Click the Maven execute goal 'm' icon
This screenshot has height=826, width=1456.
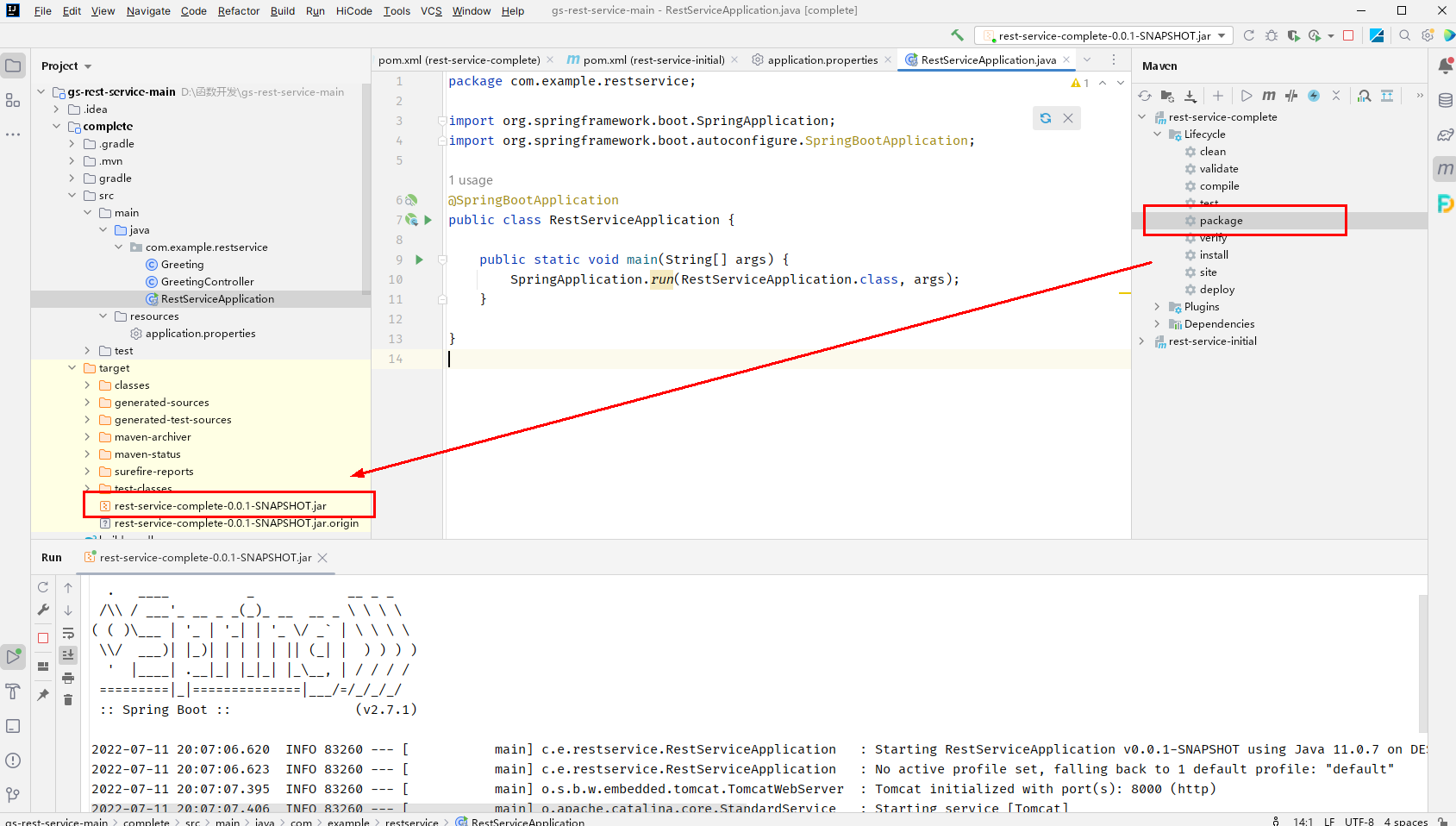pos(1268,96)
